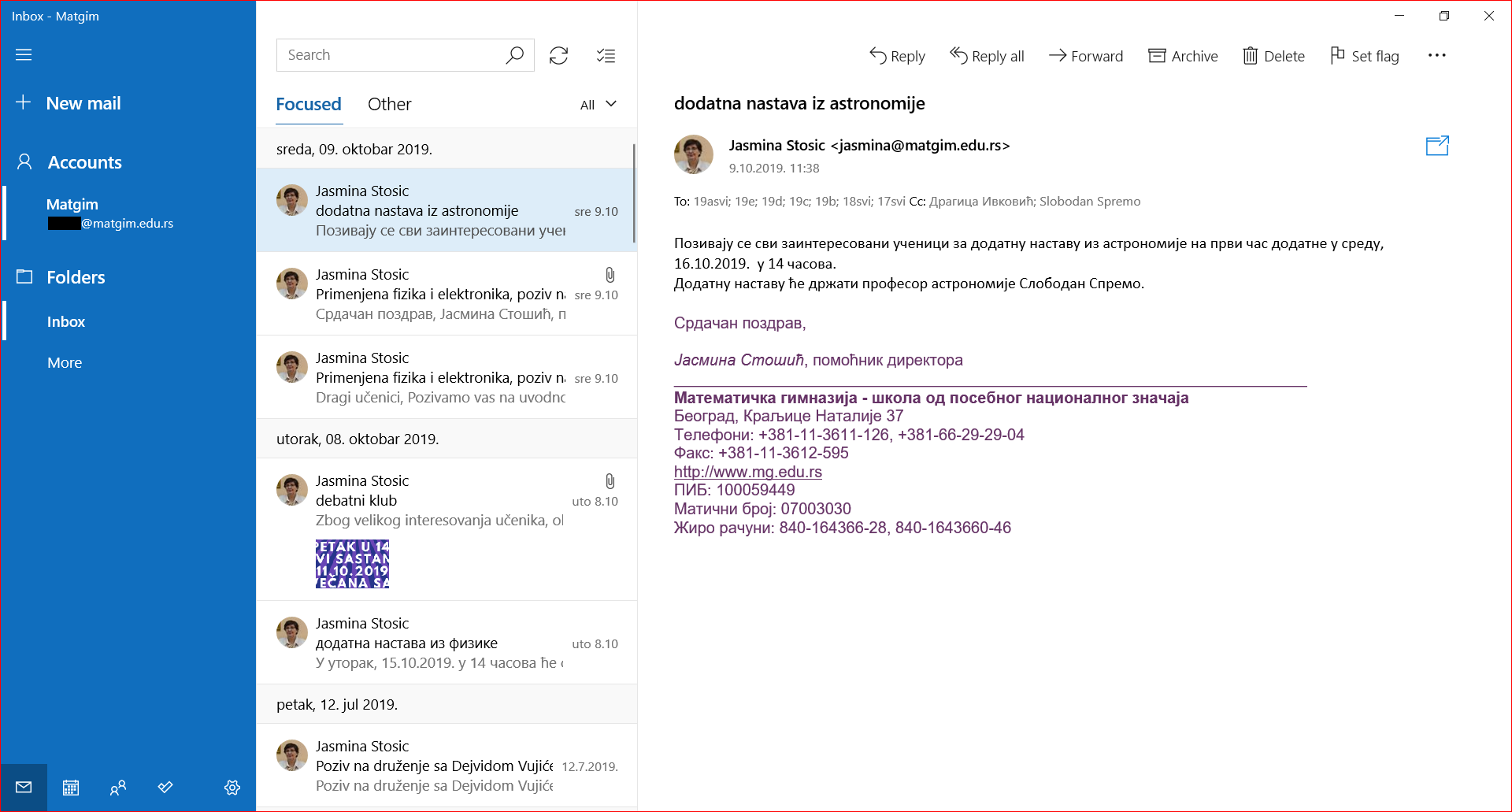Screen dimensions: 1512x812
Task: Click recipient 19asvi in To line
Action: [711, 202]
